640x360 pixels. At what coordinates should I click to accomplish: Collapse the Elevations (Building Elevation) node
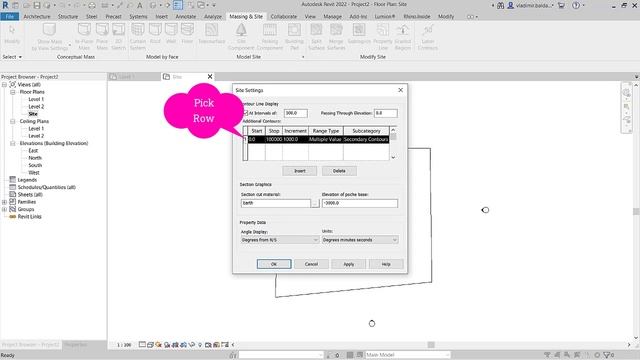click(x=13, y=143)
